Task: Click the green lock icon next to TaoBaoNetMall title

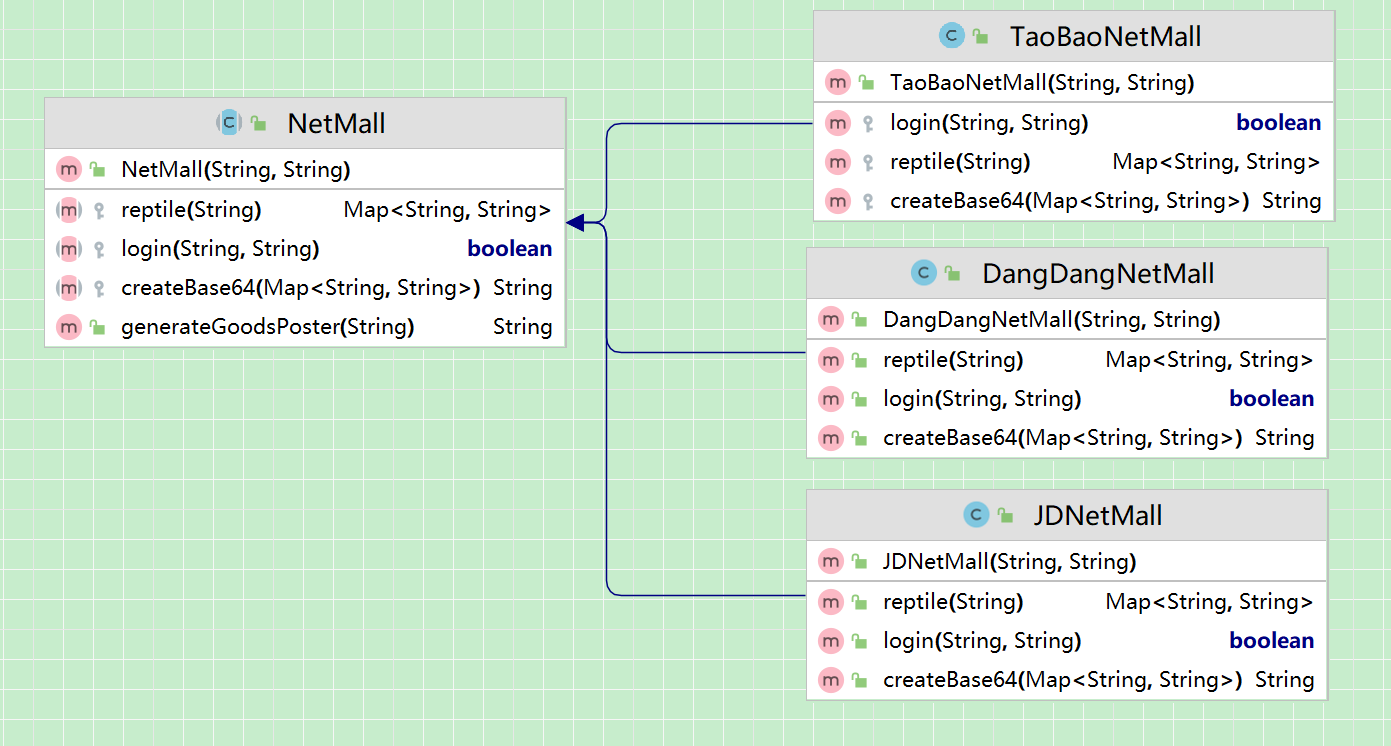Action: [980, 37]
